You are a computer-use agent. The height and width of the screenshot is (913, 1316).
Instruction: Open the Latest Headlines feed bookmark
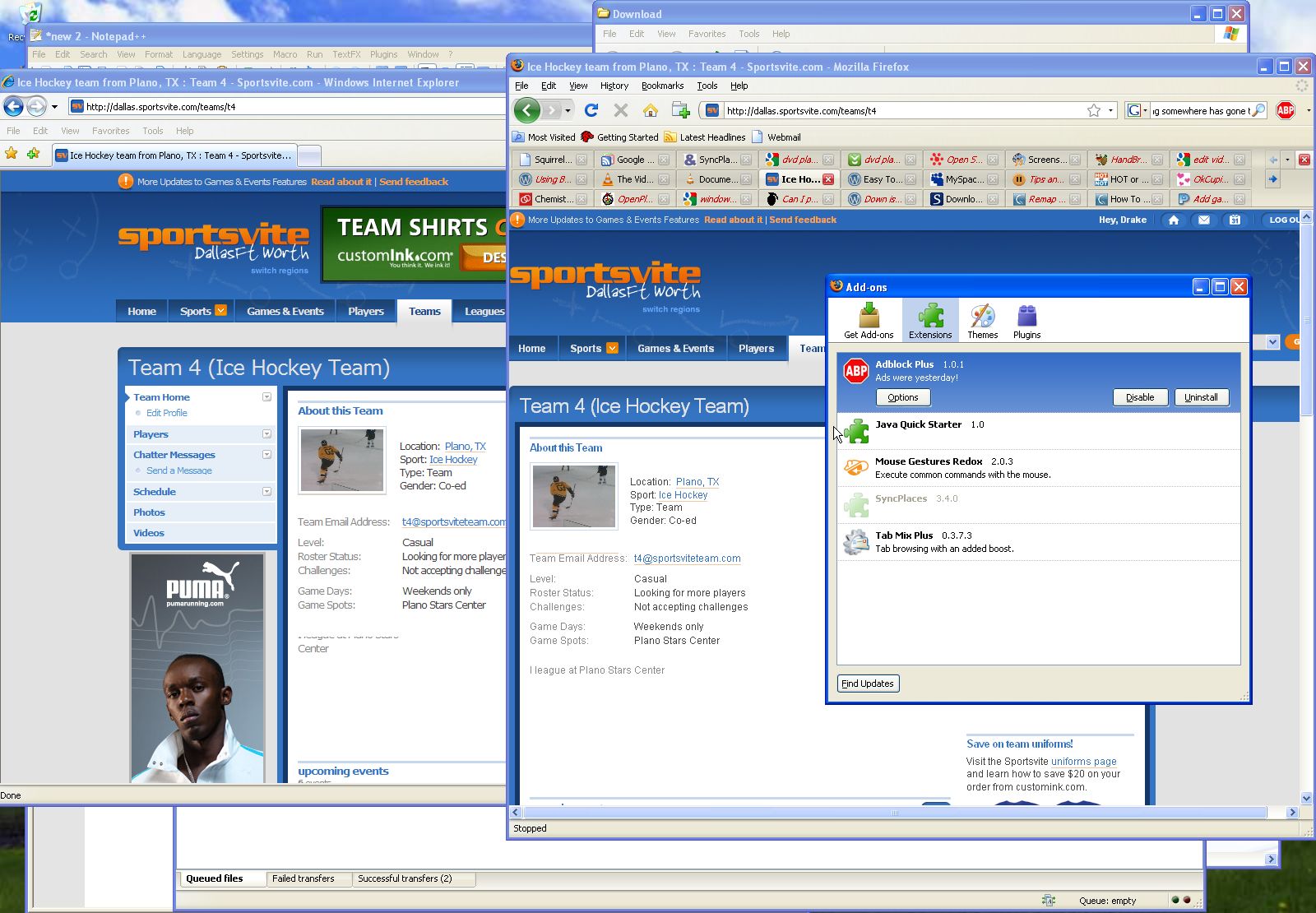click(705, 137)
